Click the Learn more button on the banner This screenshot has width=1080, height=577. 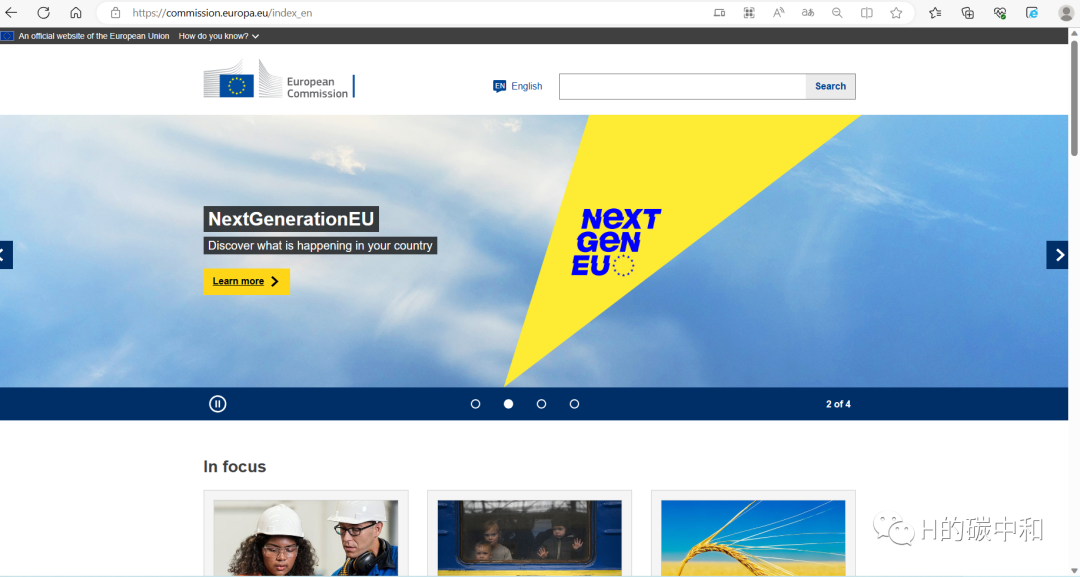coord(247,281)
